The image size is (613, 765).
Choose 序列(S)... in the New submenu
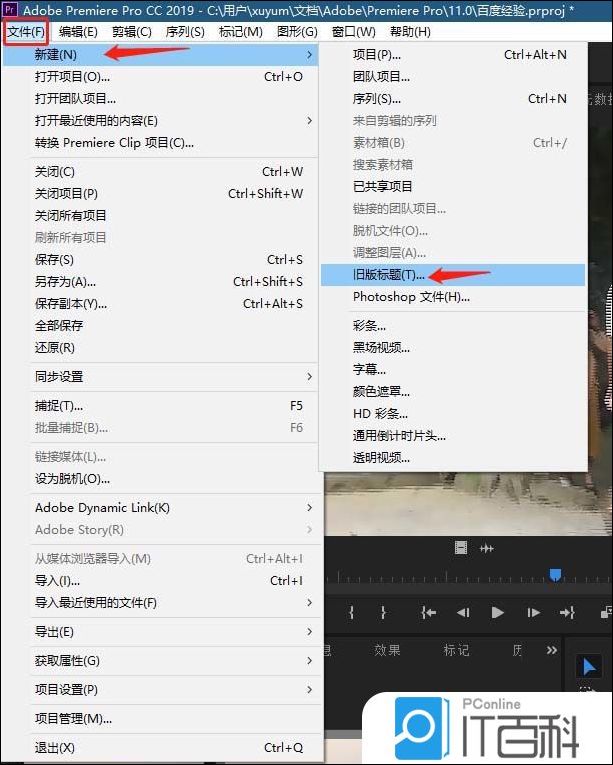point(453,99)
